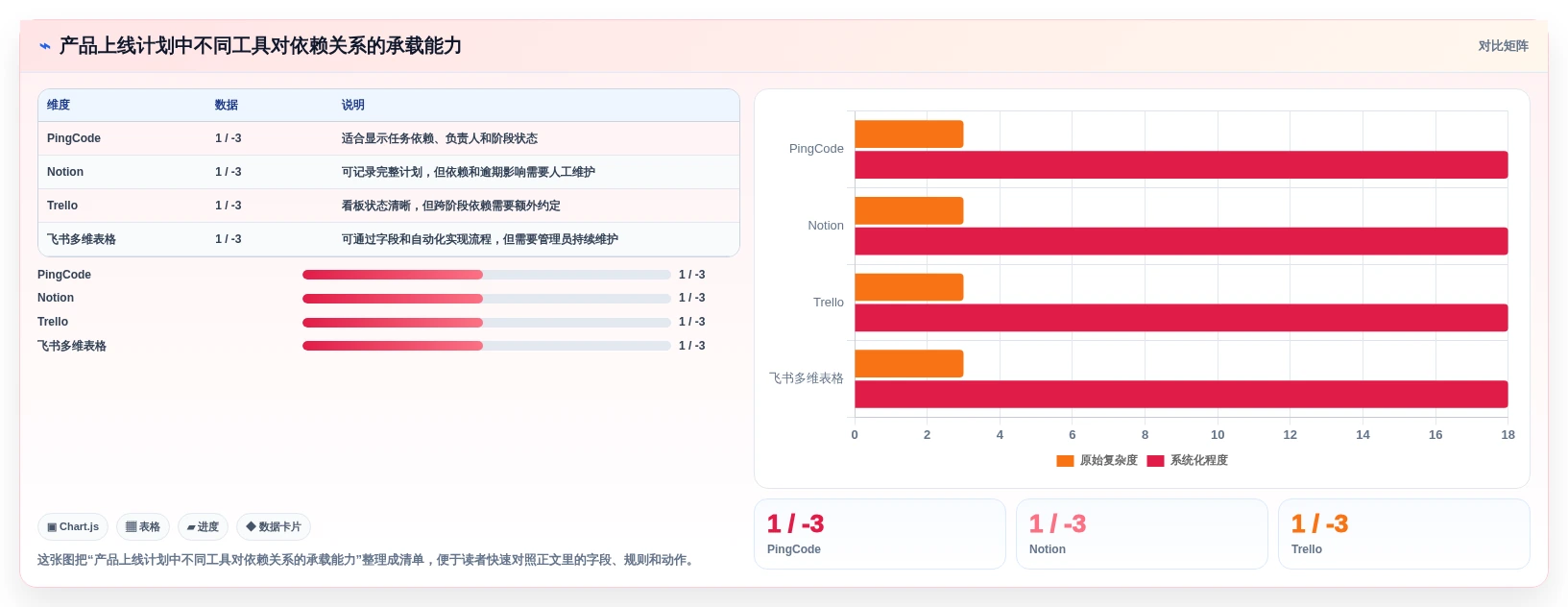Select the Trello row name in the table

pos(62,206)
